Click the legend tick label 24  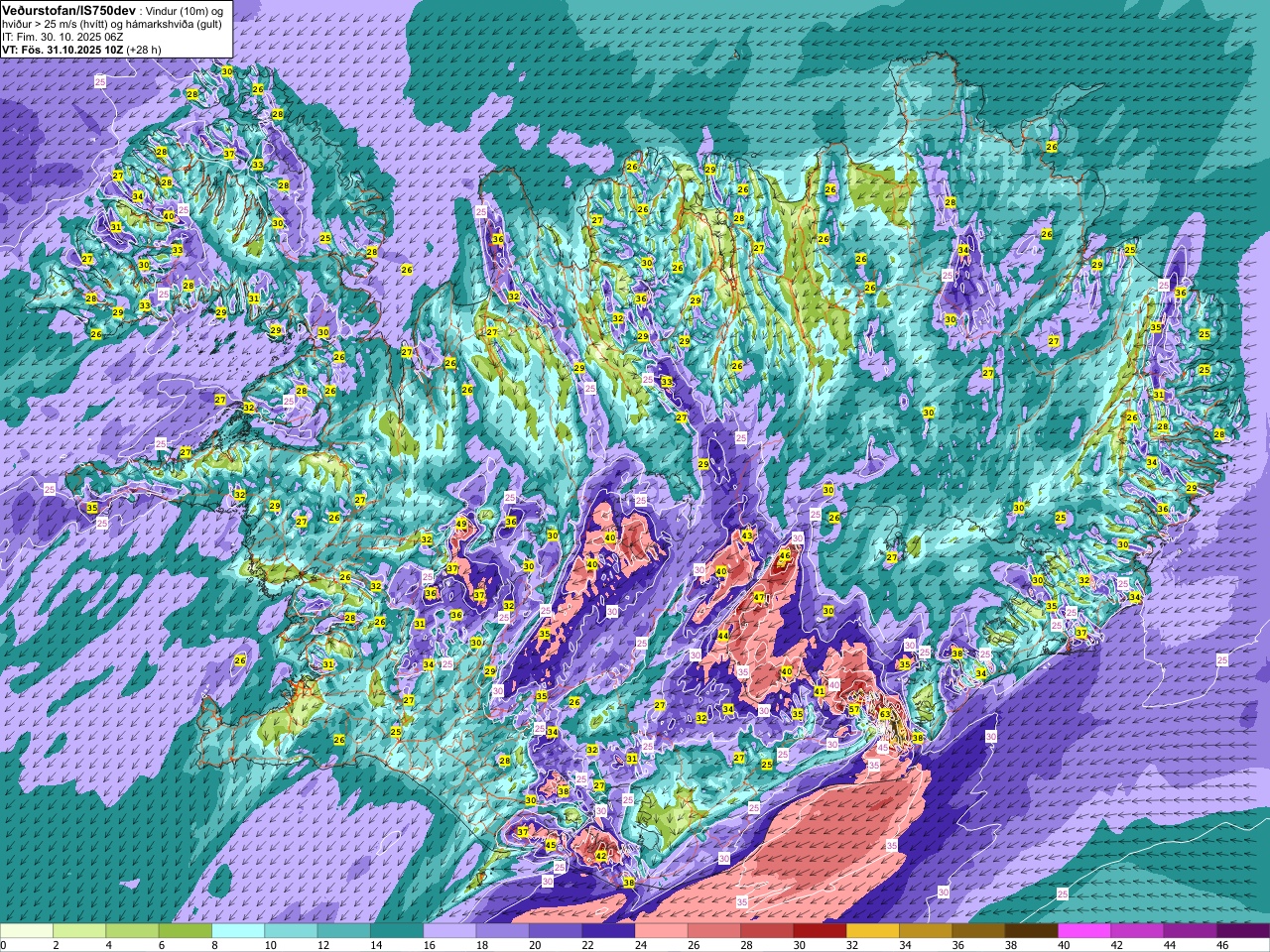tap(640, 946)
